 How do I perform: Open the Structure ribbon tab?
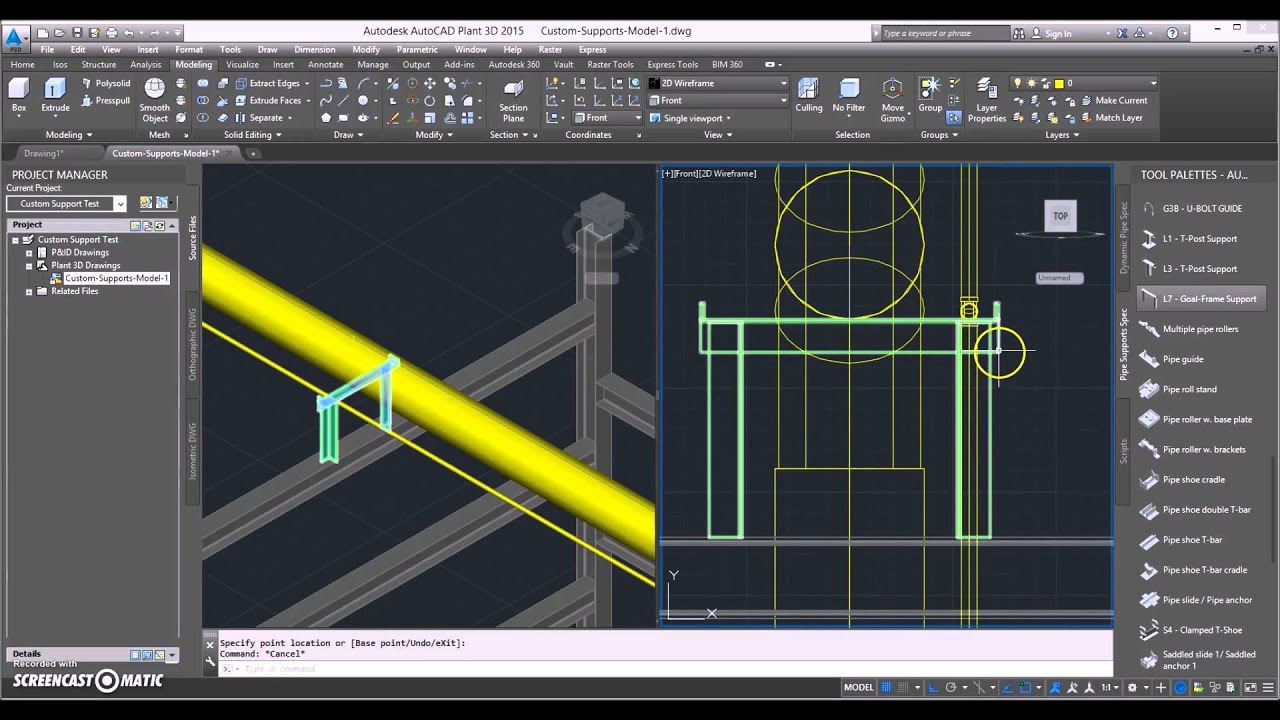click(x=98, y=64)
